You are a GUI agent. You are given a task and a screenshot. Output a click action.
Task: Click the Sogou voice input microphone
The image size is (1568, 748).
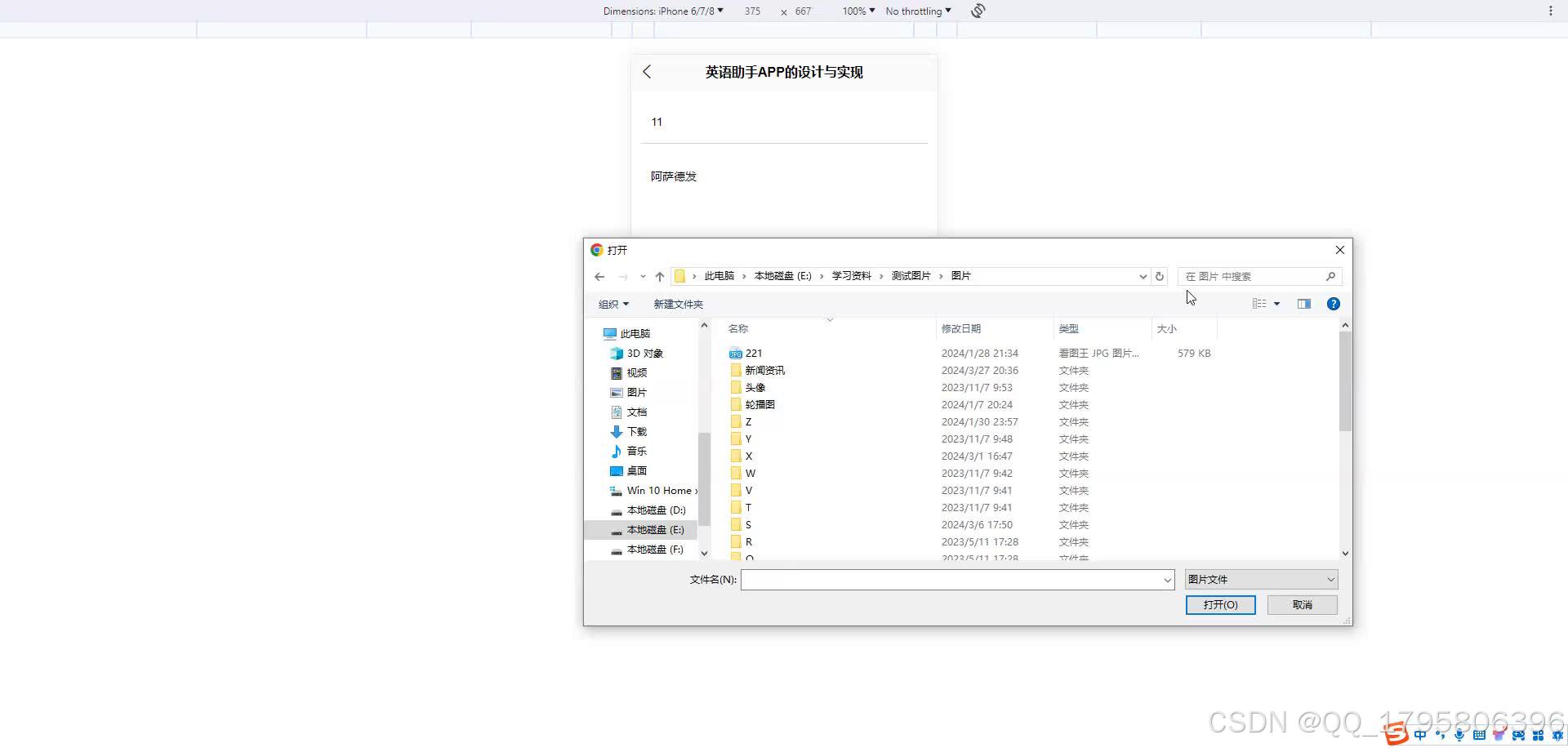[x=1459, y=736]
